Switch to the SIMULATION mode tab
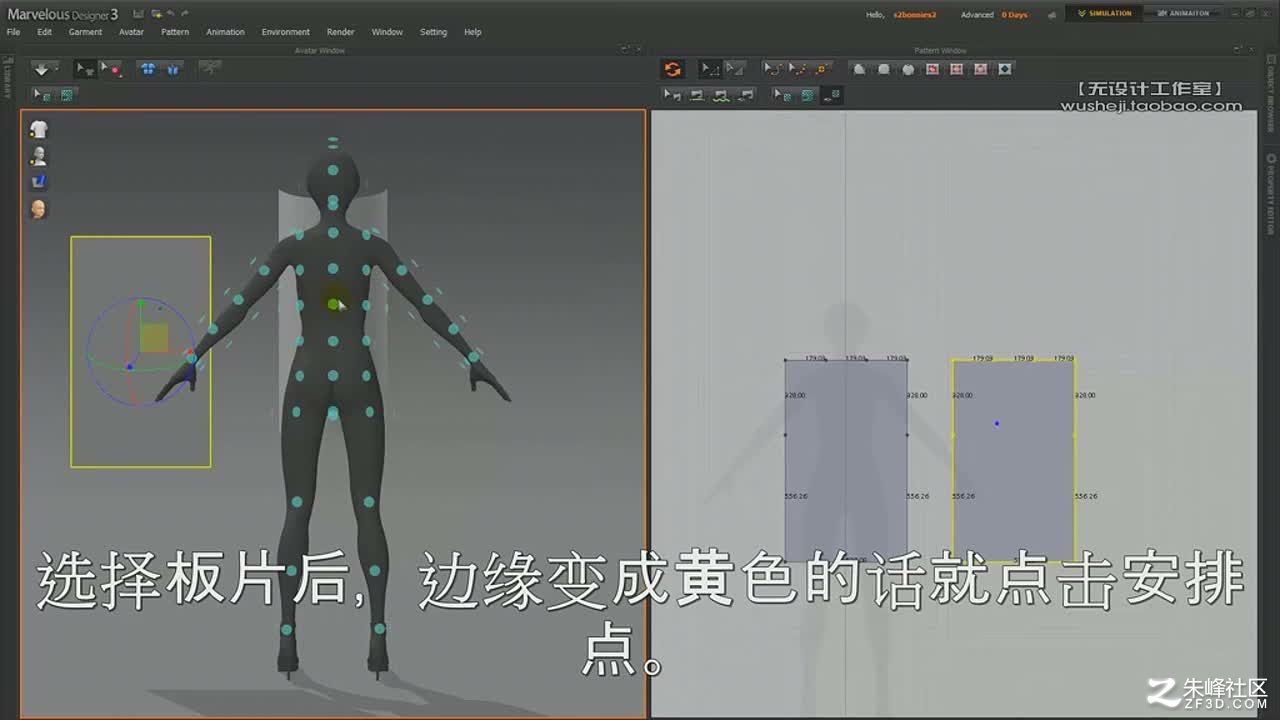1280x720 pixels. click(1104, 13)
